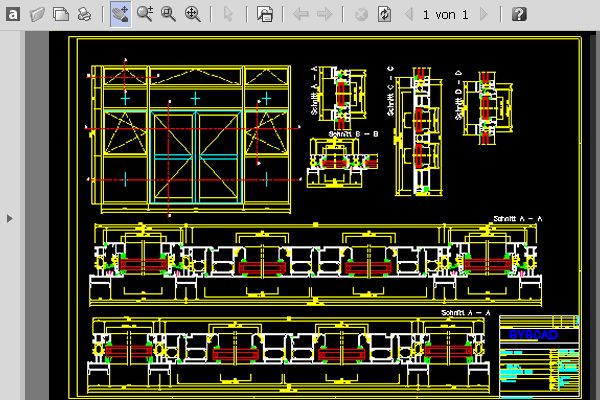The width and height of the screenshot is (600, 400).
Task: Click the stop loading icon
Action: pyautogui.click(x=361, y=14)
